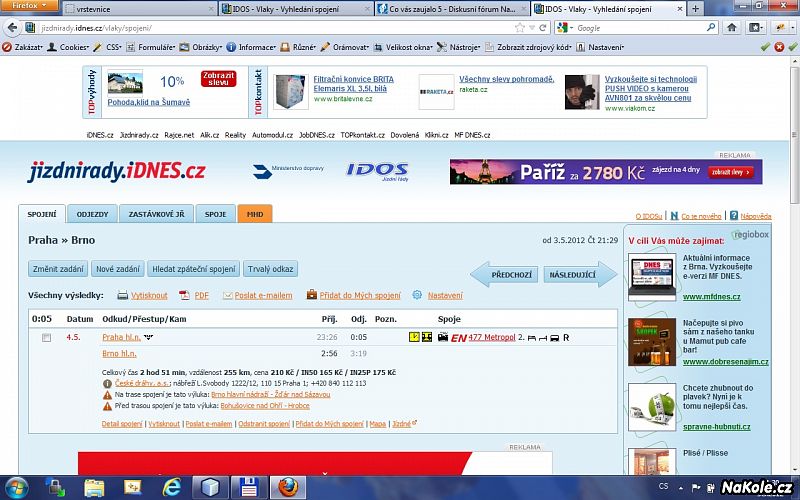Click the yellow timetable icon in Praha row
800x500 pixels.
[414, 337]
